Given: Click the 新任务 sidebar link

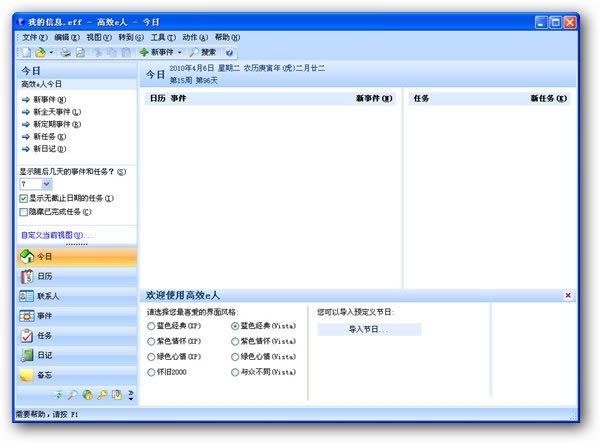Looking at the screenshot, I should [50, 136].
